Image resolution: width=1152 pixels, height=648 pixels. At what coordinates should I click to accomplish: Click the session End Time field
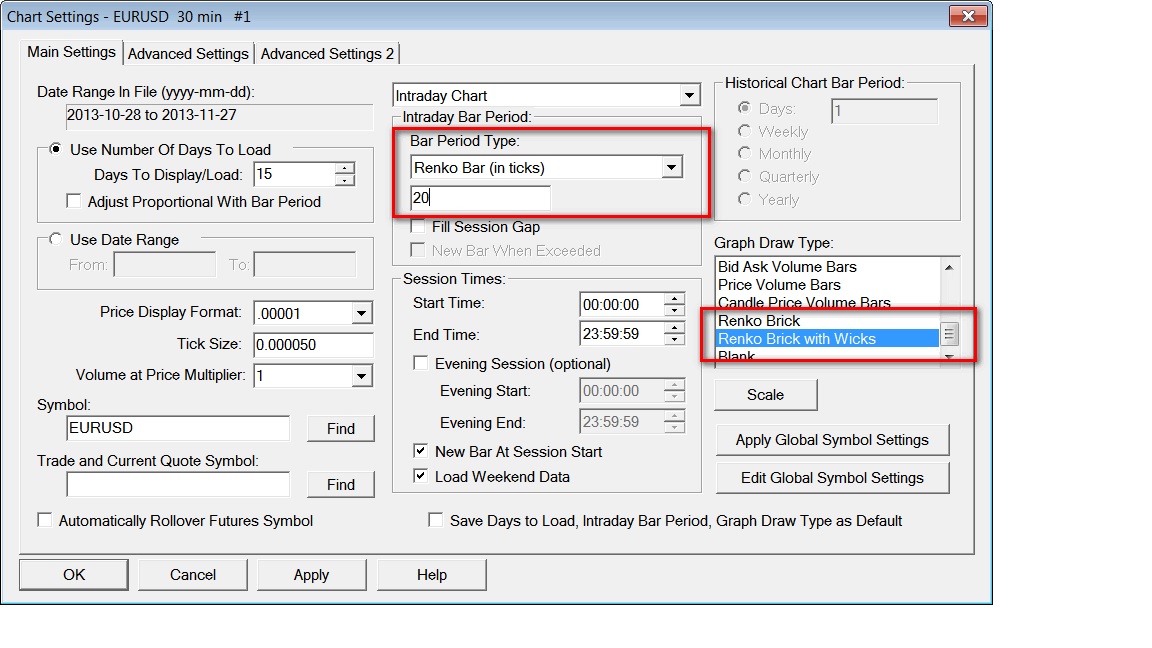[622, 334]
